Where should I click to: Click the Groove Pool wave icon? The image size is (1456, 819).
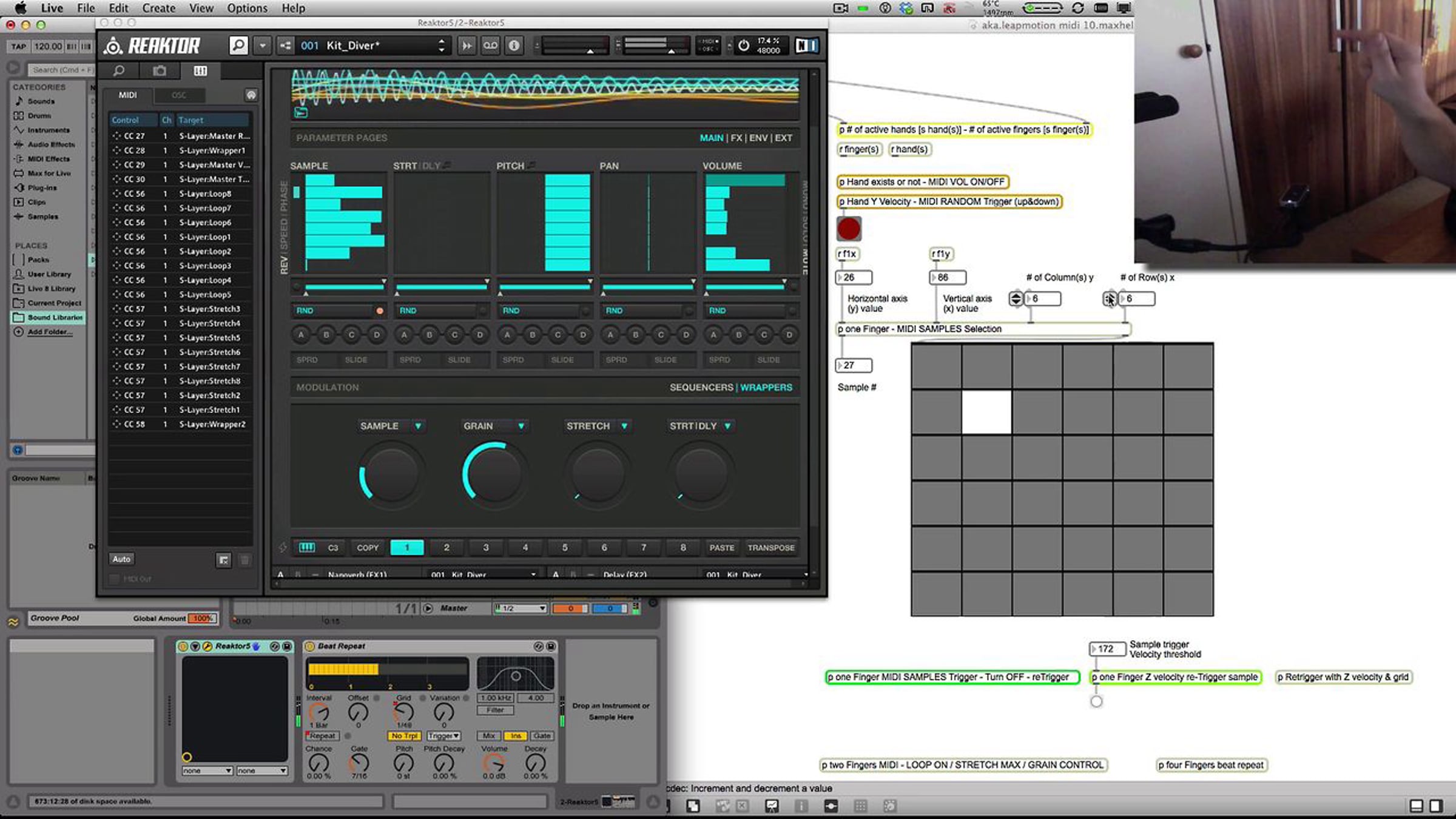pos(13,621)
